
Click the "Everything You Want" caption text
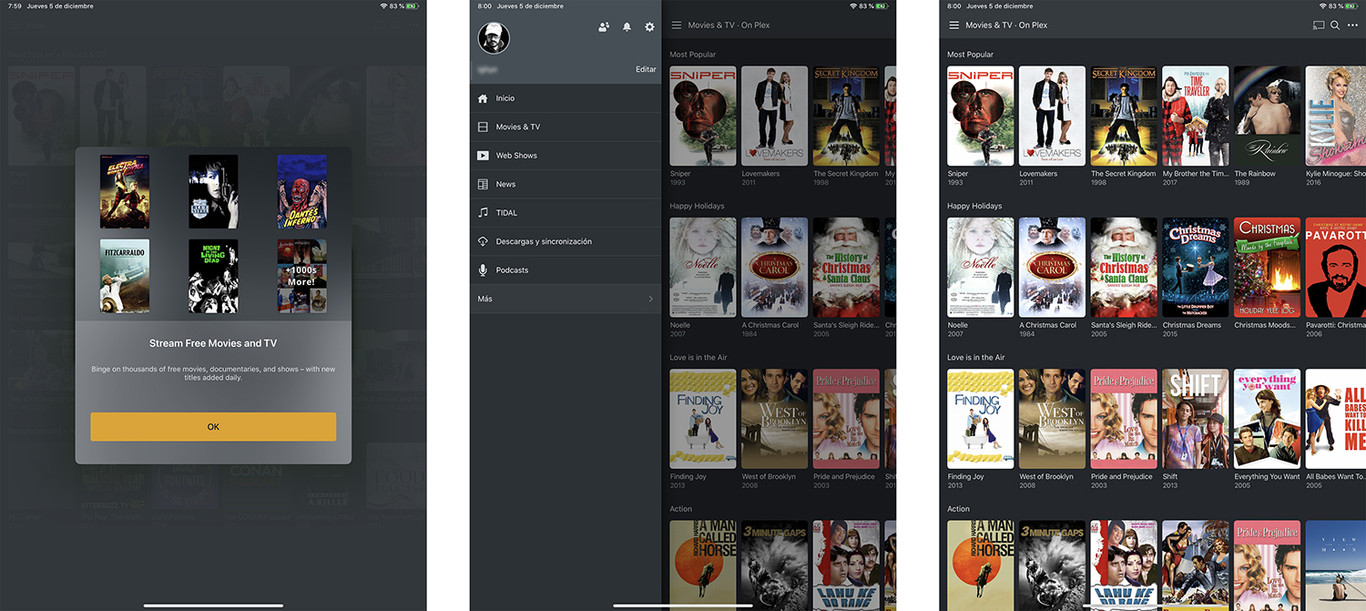coord(1267,477)
